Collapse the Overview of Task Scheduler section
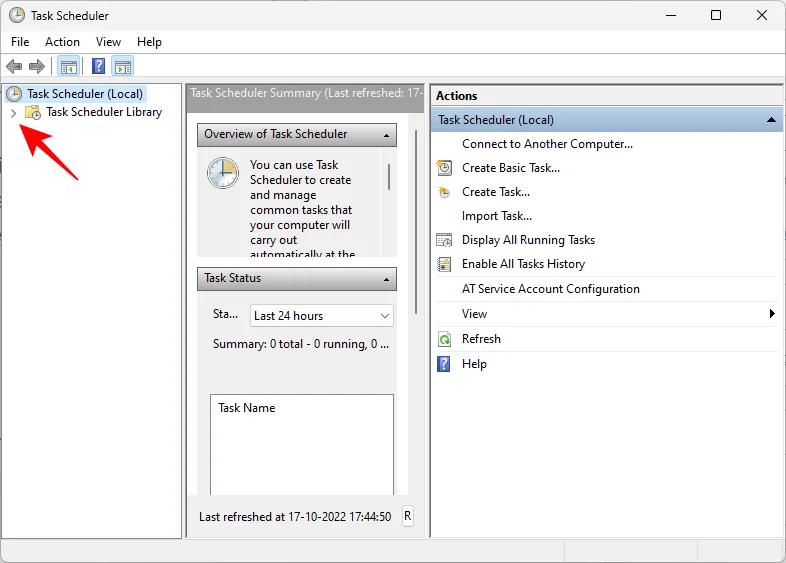 (384, 135)
